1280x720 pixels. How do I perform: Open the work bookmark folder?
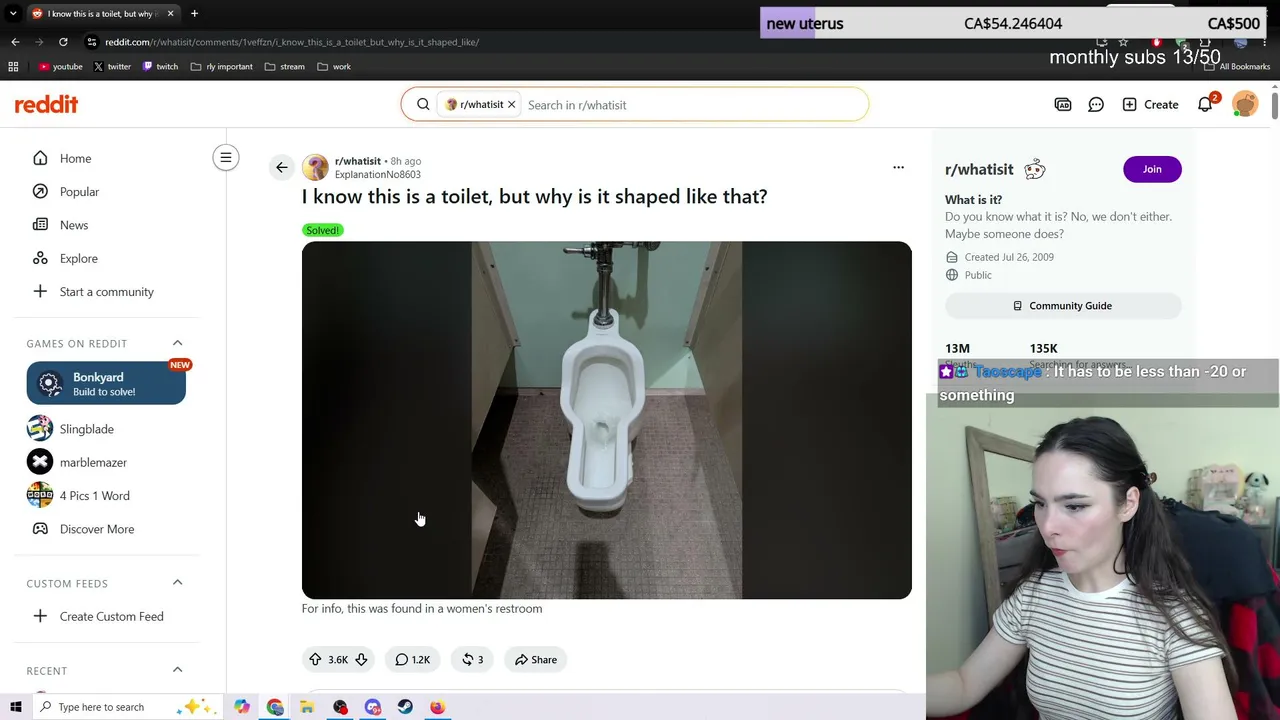tap(334, 66)
